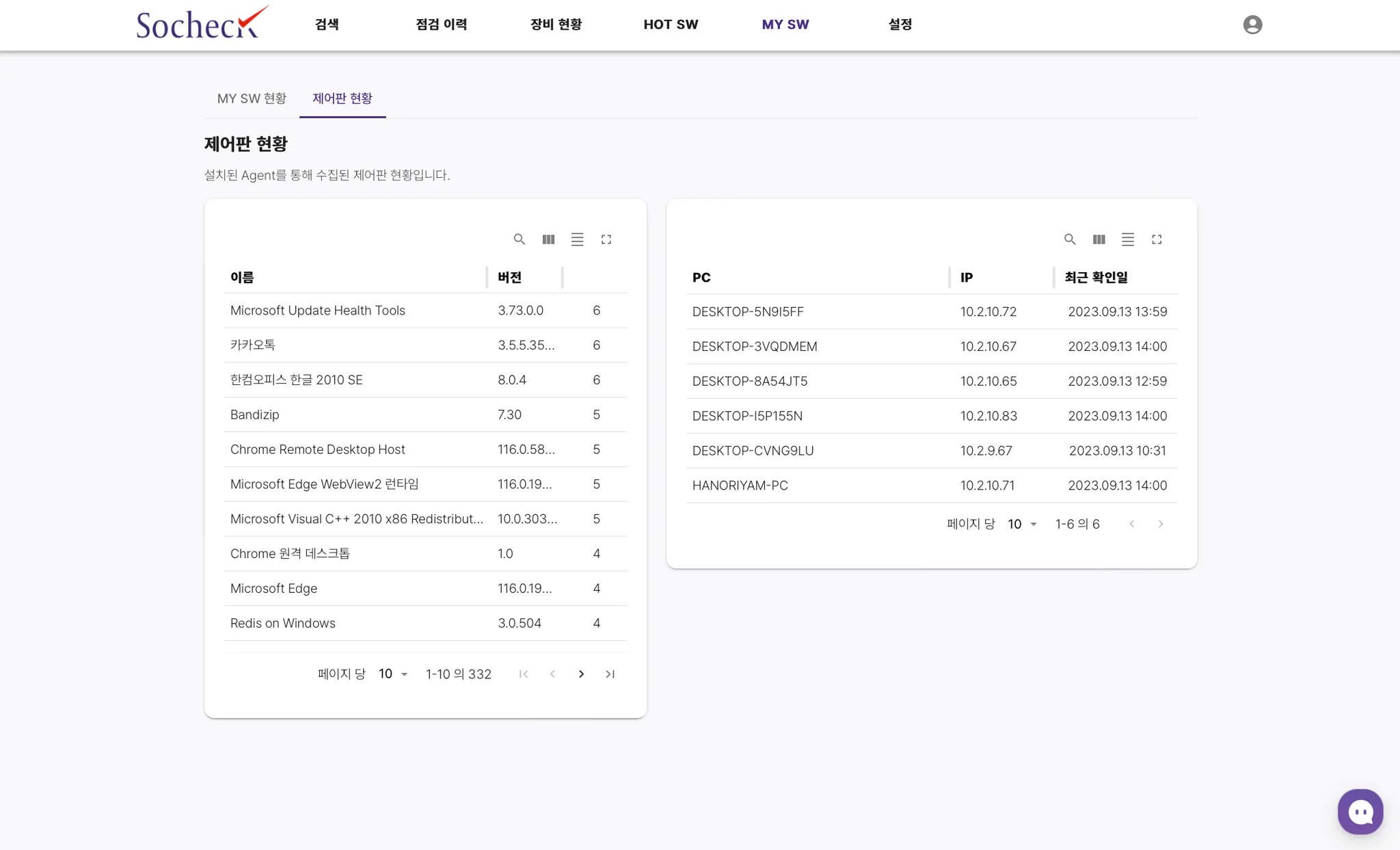Open rows-per-page dropdown in software table
Screen dimensions: 1400x850
point(393,674)
